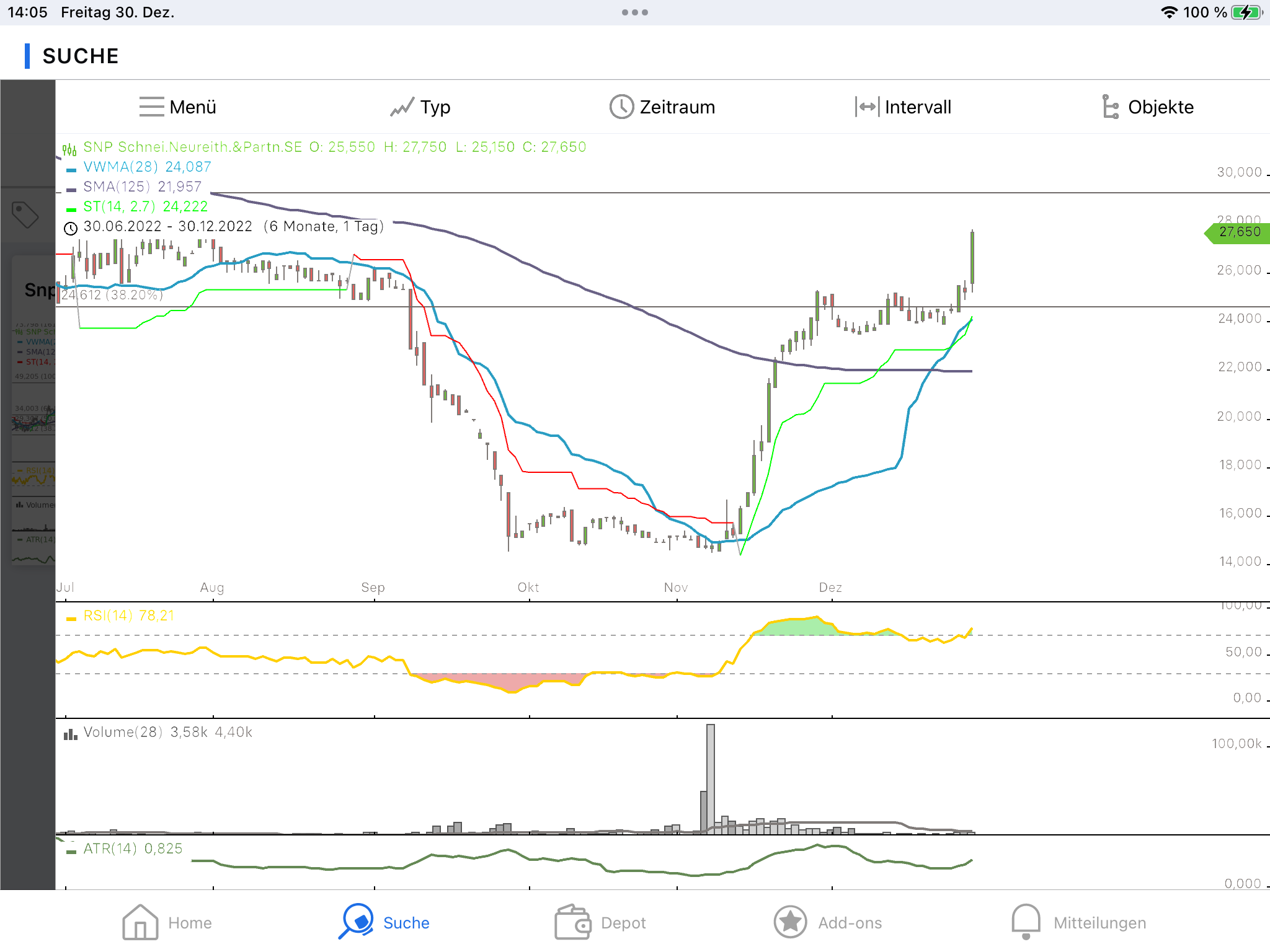Tap the three-dot multitasking indicator
The image size is (1270, 952).
click(635, 12)
